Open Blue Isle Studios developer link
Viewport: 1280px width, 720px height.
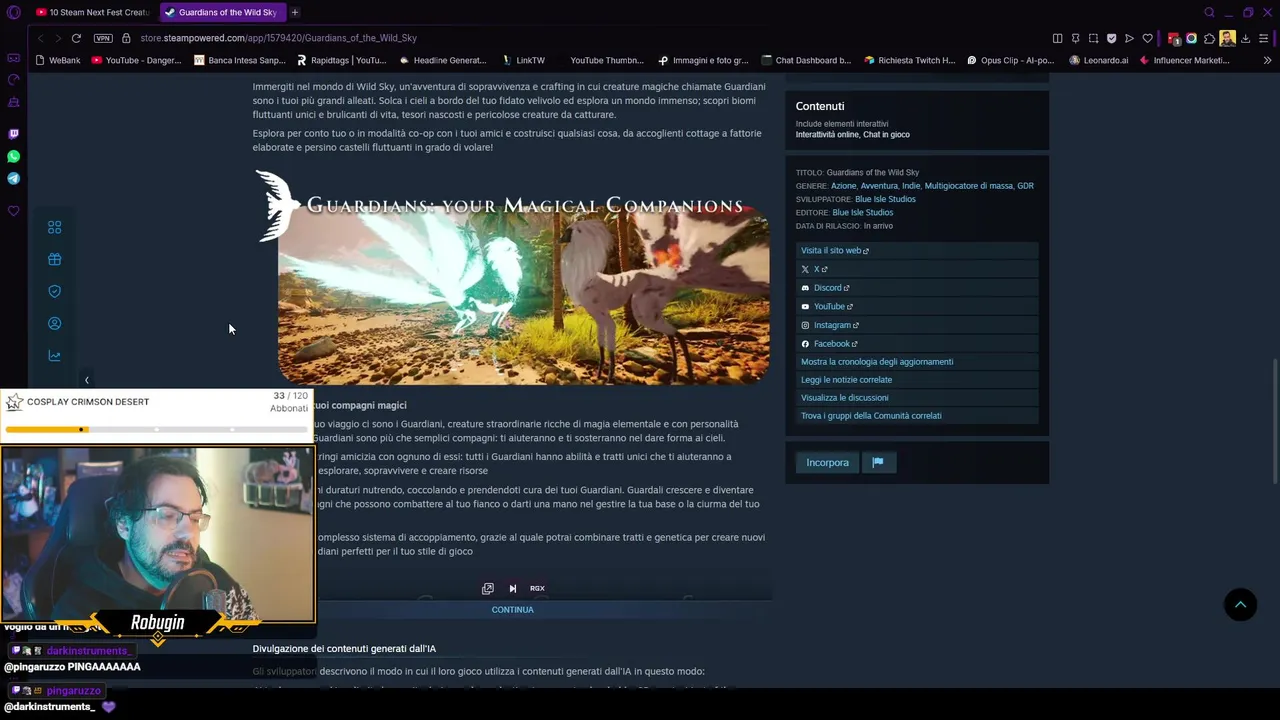coord(885,199)
